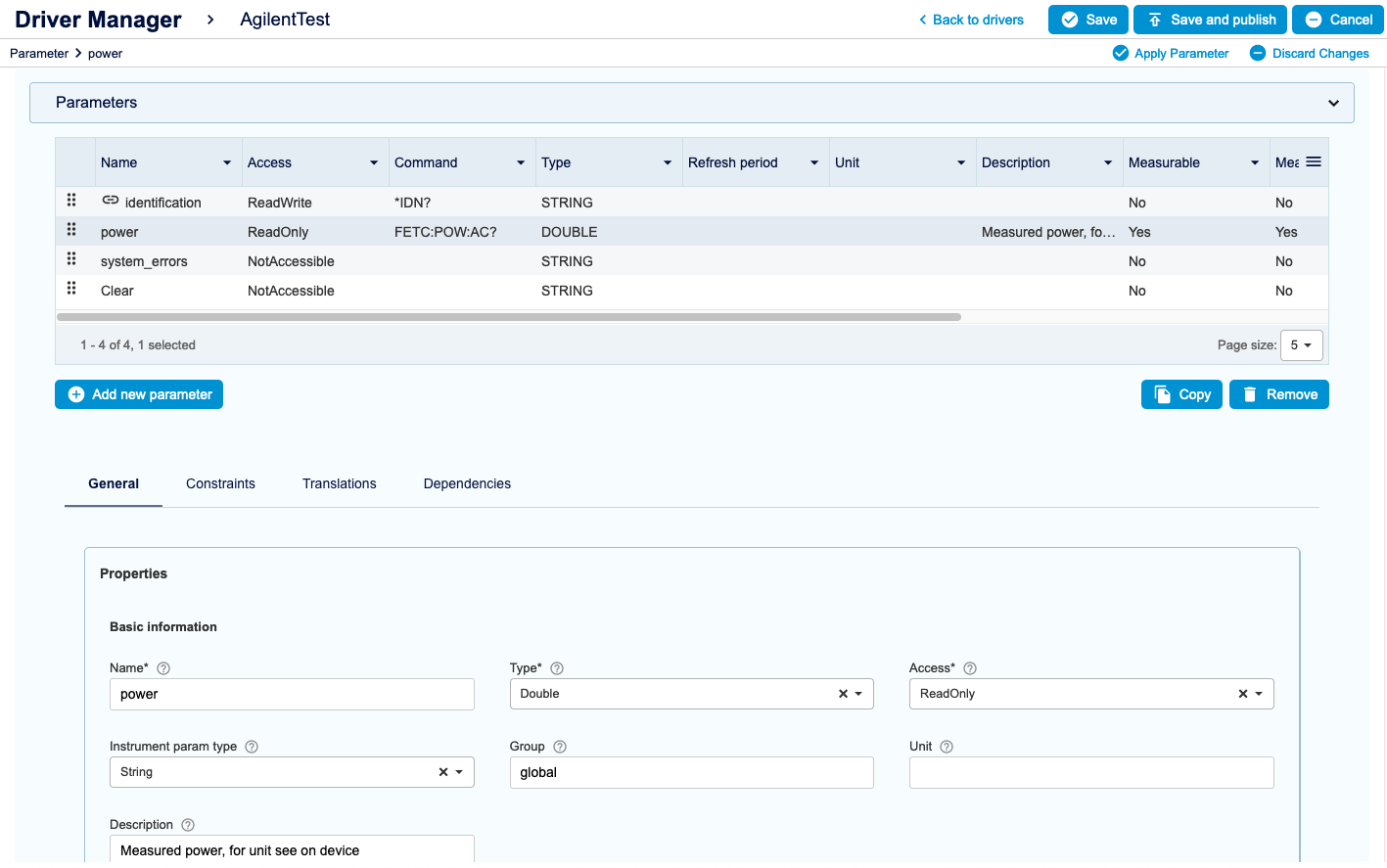This screenshot has width=1387, height=868.
Task: Click the drag handle on the identification row
Action: (x=71, y=201)
